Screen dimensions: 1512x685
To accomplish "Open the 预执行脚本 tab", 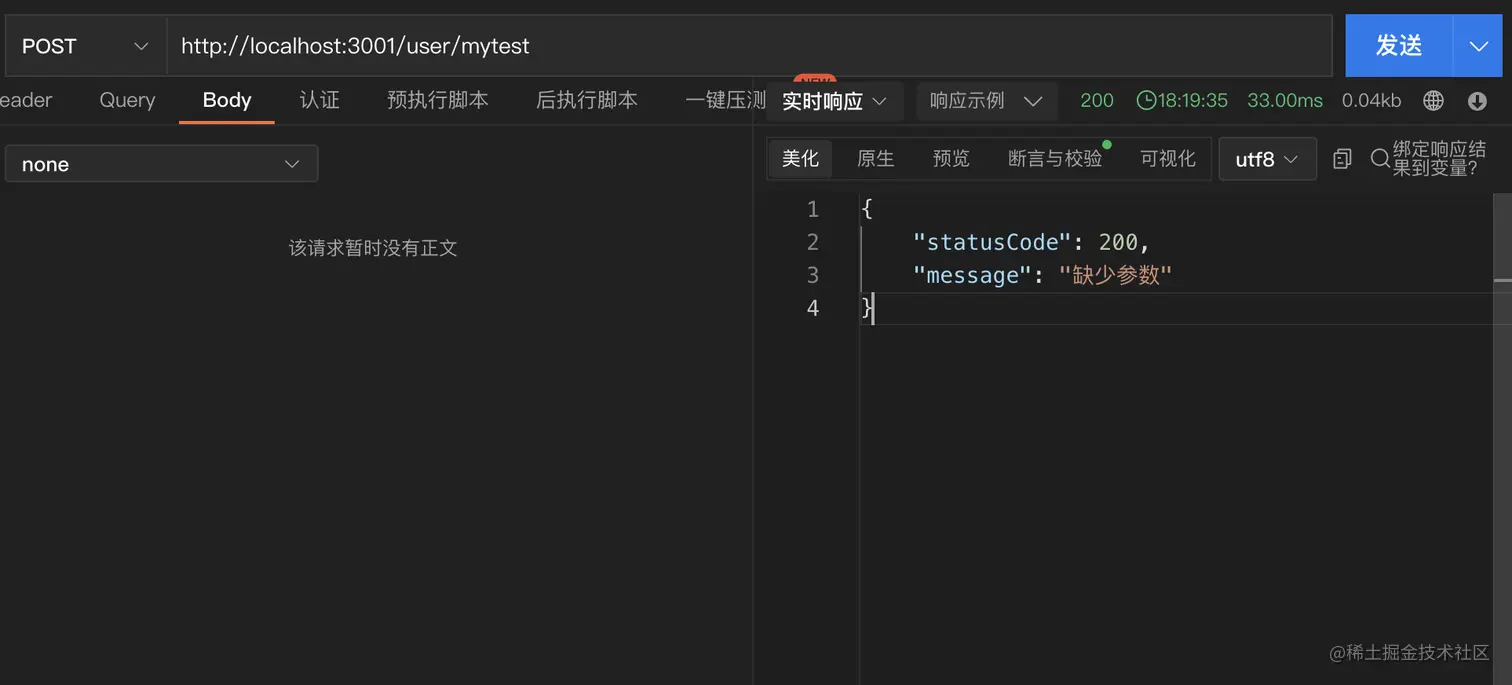I will (x=438, y=100).
